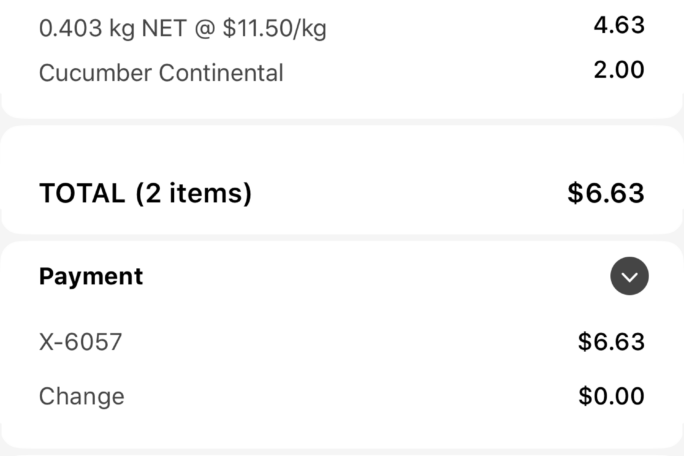The width and height of the screenshot is (684, 456).
Task: Select the Cucumber Continental item
Action: [161, 73]
